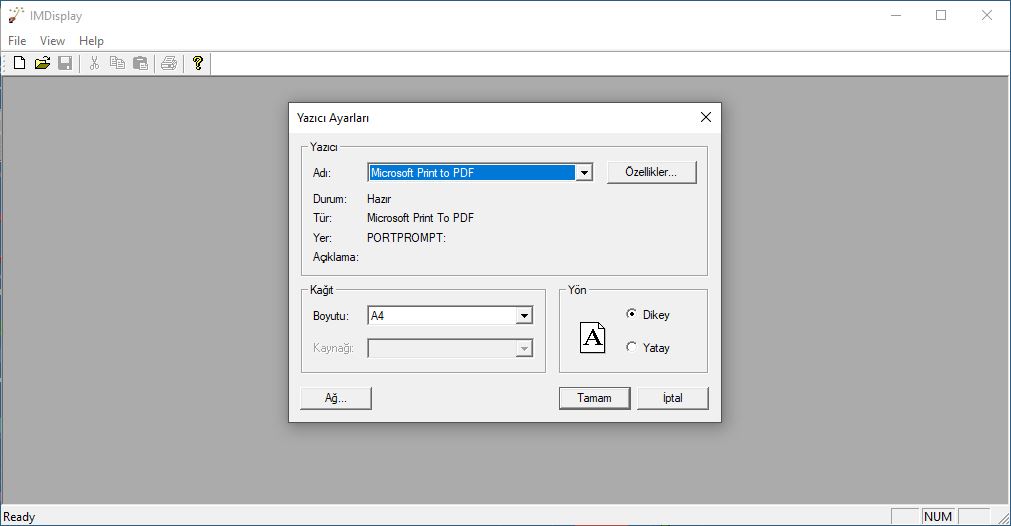Select the Yatay orientation radio button

(x=631, y=347)
